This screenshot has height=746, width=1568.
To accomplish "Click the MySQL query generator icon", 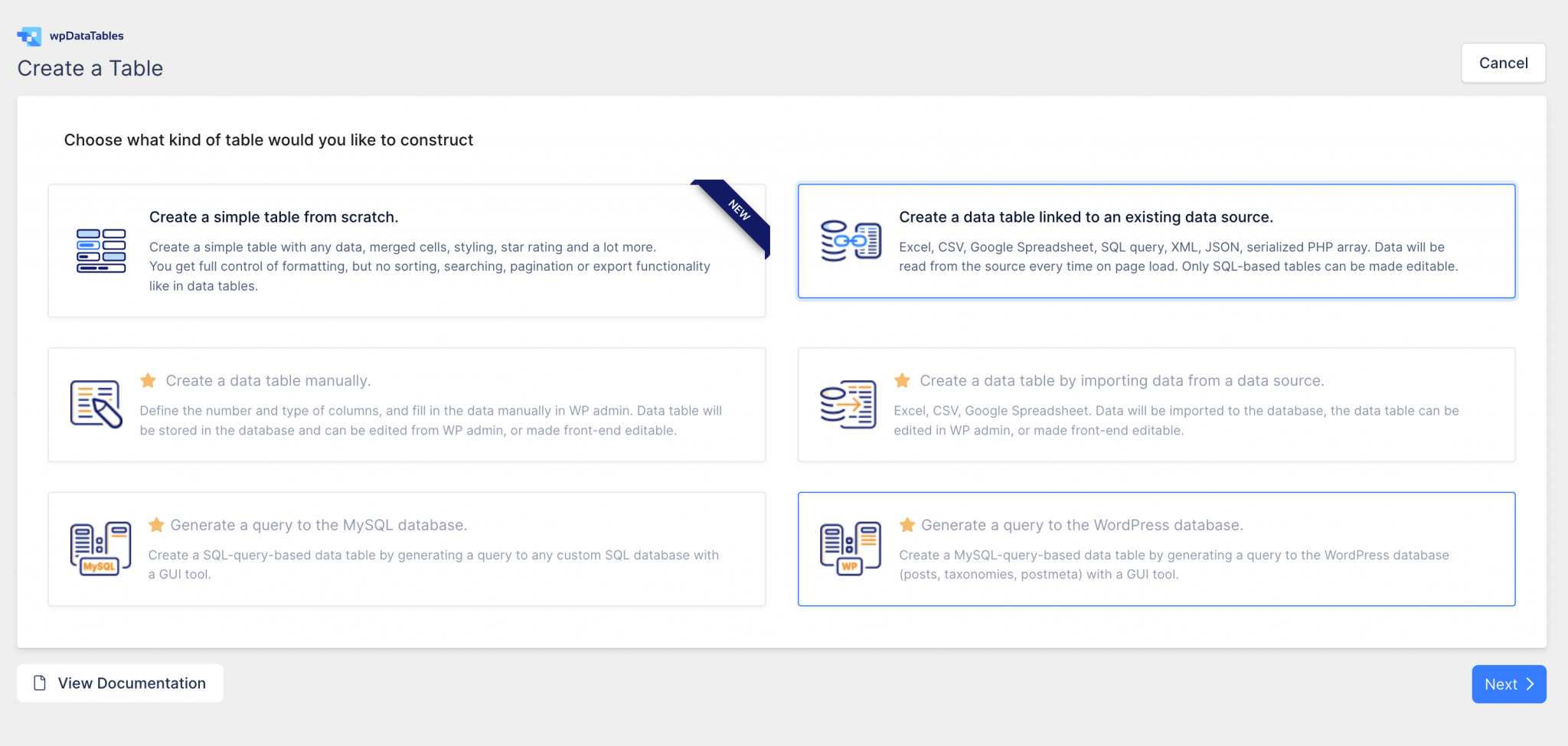I will coord(100,549).
